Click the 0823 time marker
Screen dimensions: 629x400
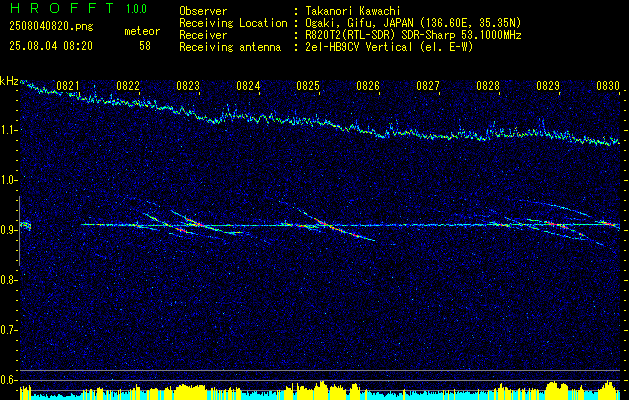pyautogui.click(x=188, y=85)
